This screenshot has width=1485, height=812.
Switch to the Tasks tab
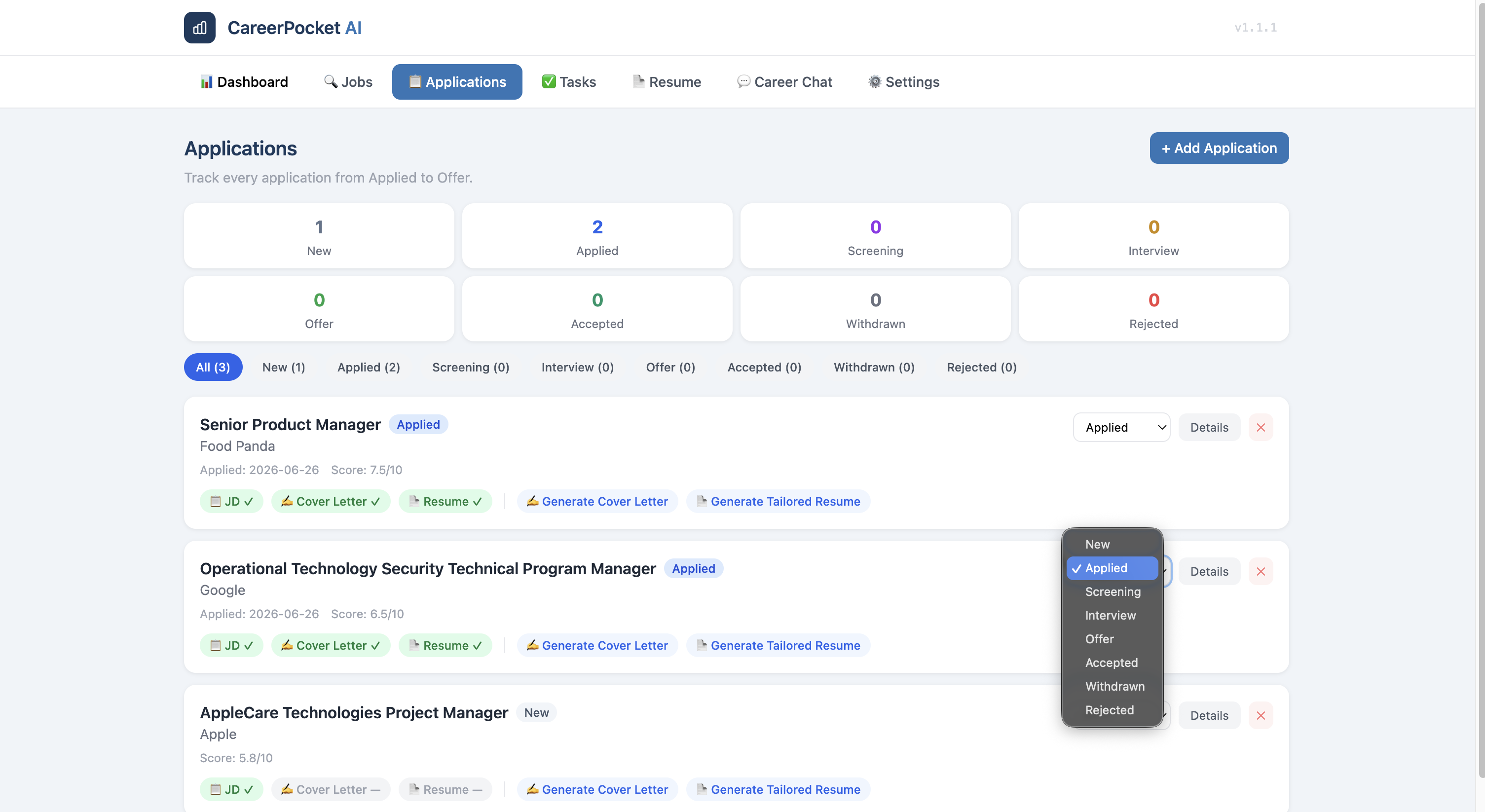(569, 82)
